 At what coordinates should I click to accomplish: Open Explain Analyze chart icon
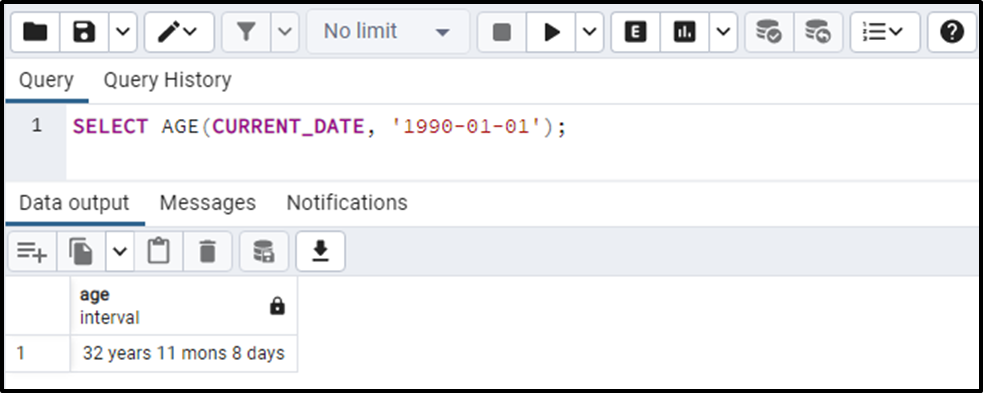(685, 31)
